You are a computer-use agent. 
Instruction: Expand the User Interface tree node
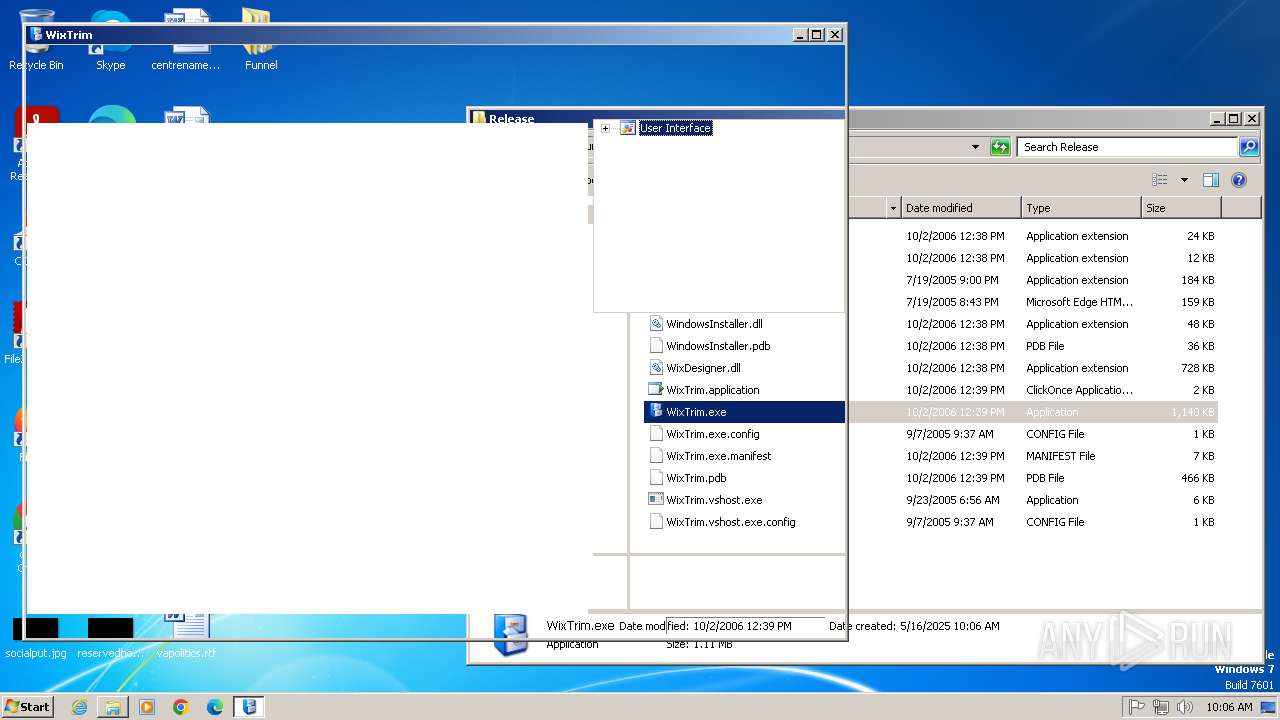click(605, 128)
